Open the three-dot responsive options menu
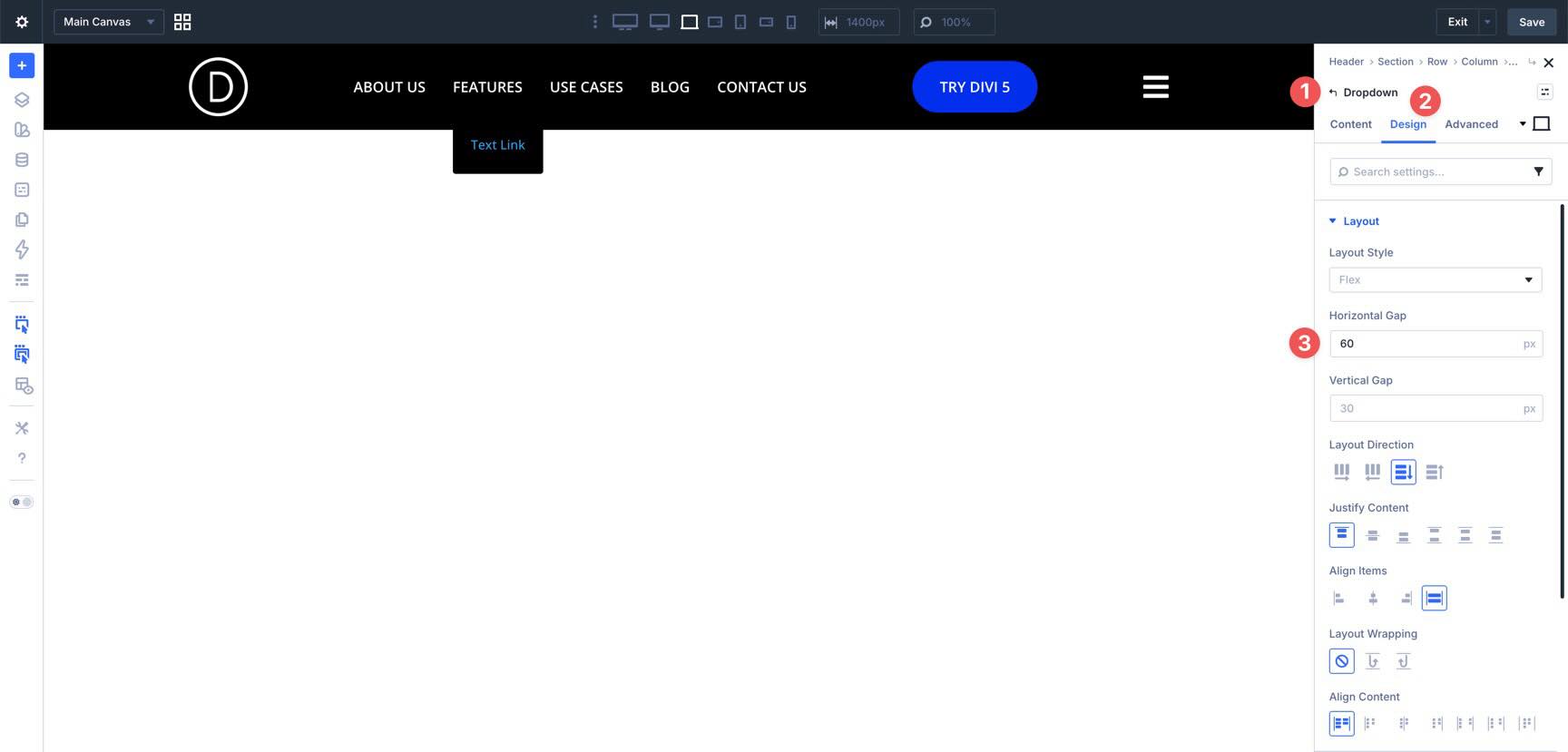This screenshot has height=752, width=1568. [595, 22]
